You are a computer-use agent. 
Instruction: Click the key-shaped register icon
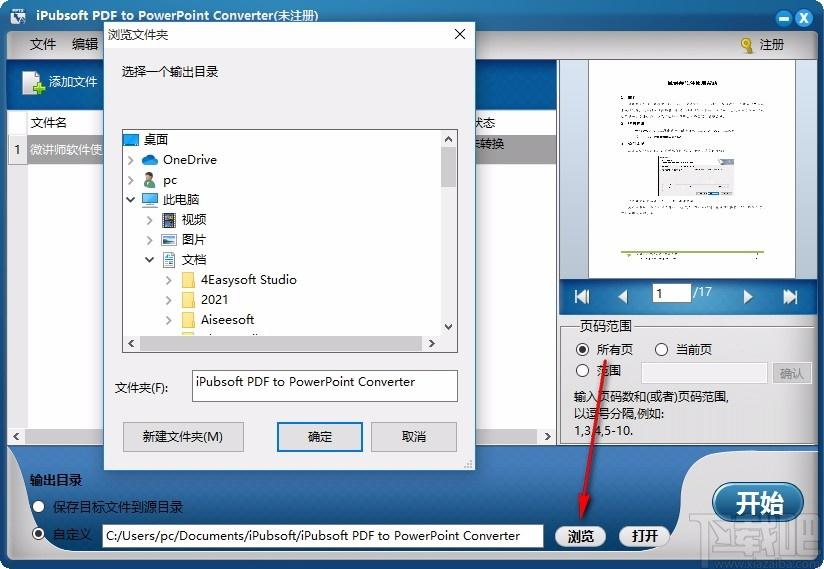coord(746,45)
